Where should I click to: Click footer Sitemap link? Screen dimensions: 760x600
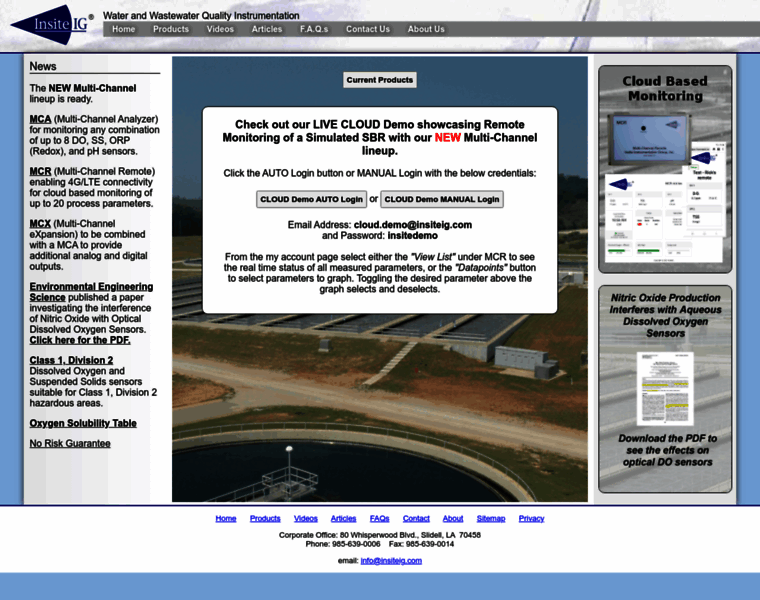(491, 519)
